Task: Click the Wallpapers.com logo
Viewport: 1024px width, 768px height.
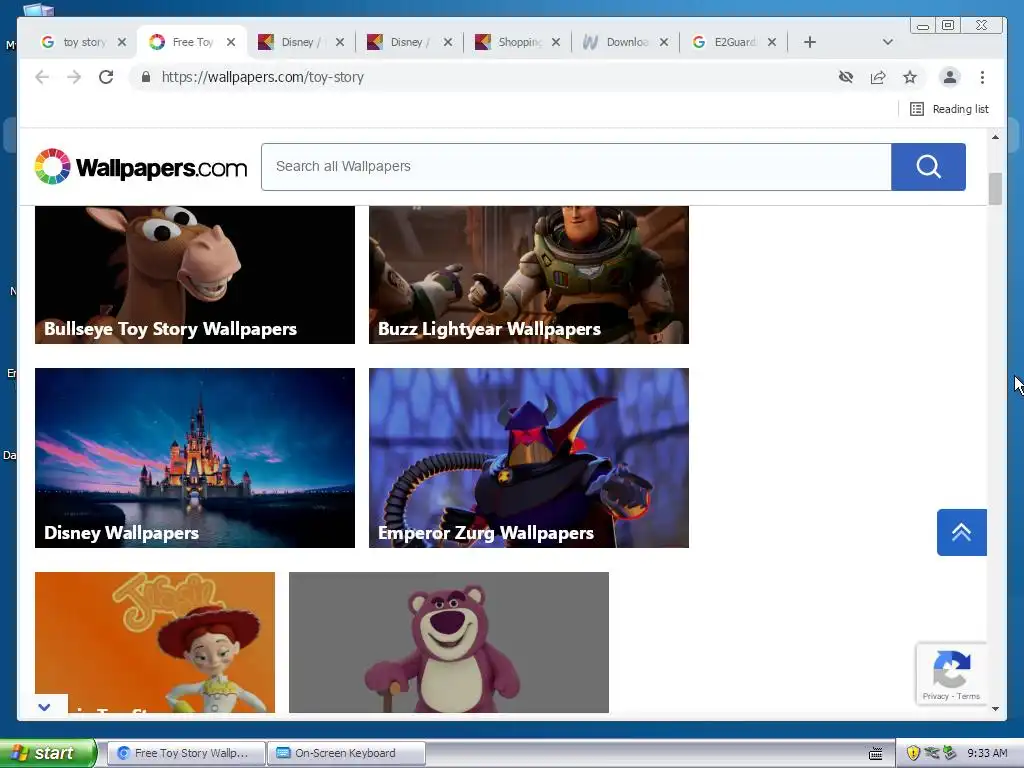Action: 141,167
